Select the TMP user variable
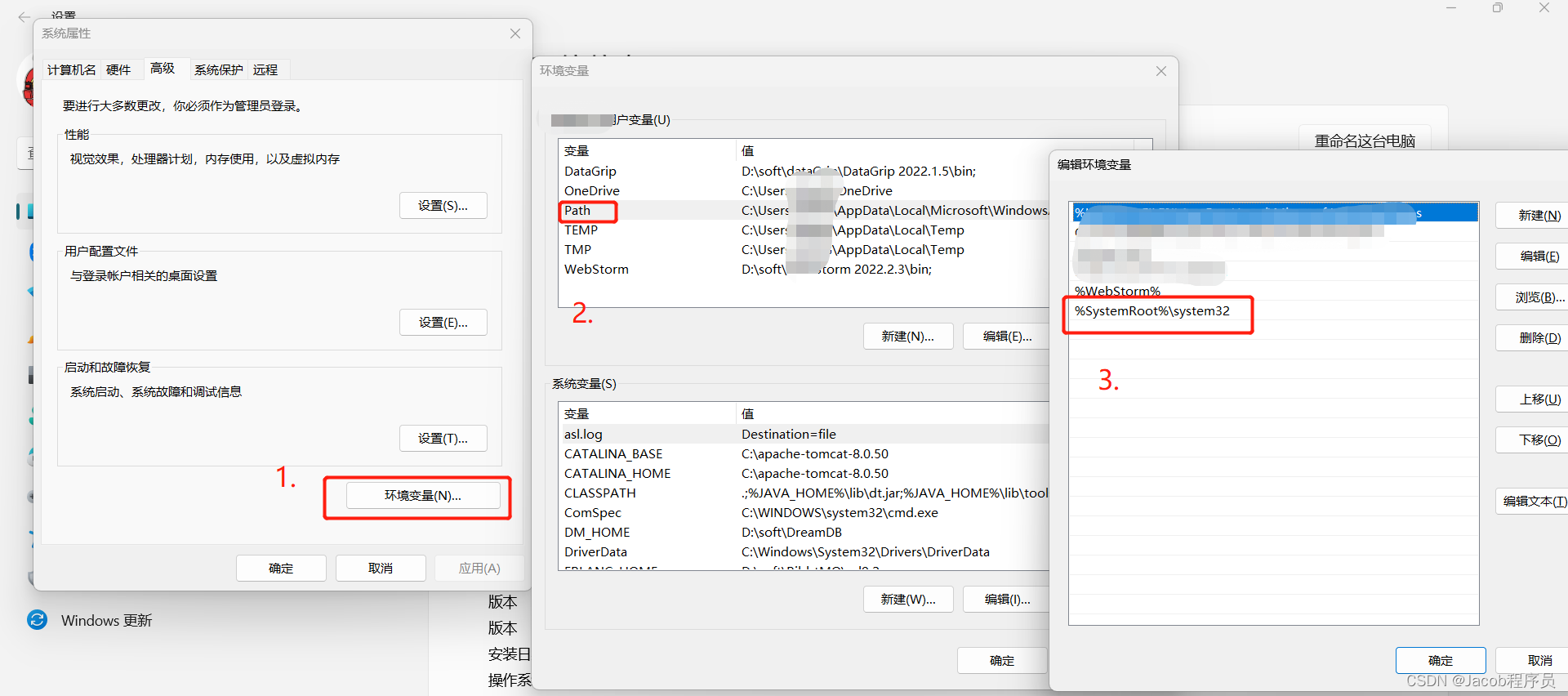This screenshot has height=696, width=1568. (x=804, y=250)
